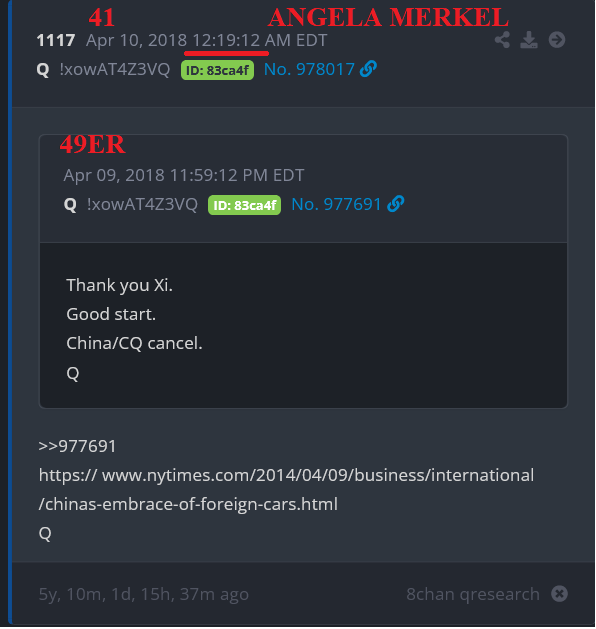Open quoted post link No. 977691
This screenshot has height=629, width=596.
click(x=336, y=204)
